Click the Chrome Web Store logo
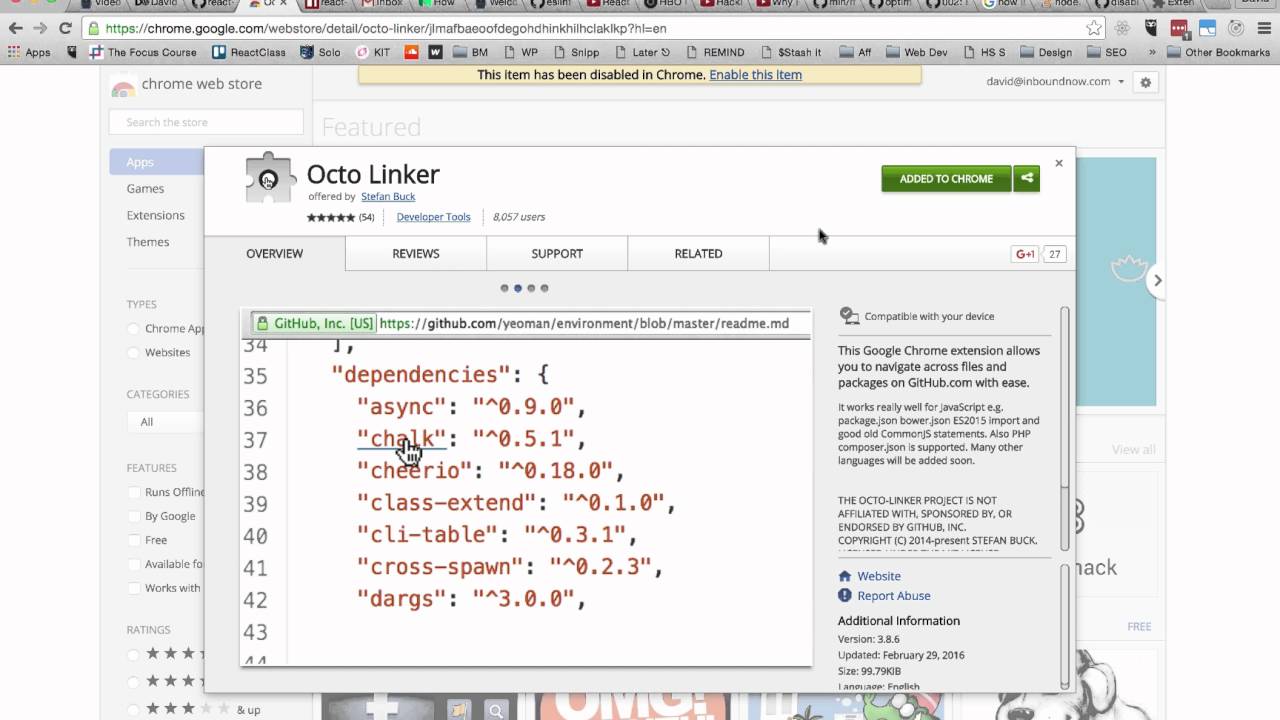1280x720 pixels. pos(123,86)
